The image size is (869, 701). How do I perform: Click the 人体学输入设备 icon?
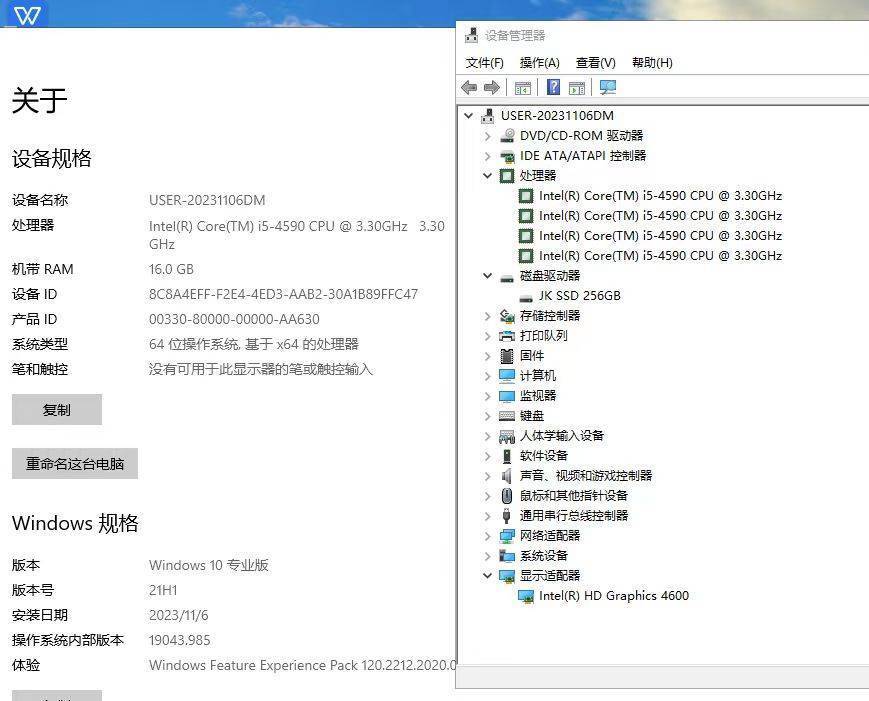pyautogui.click(x=507, y=436)
